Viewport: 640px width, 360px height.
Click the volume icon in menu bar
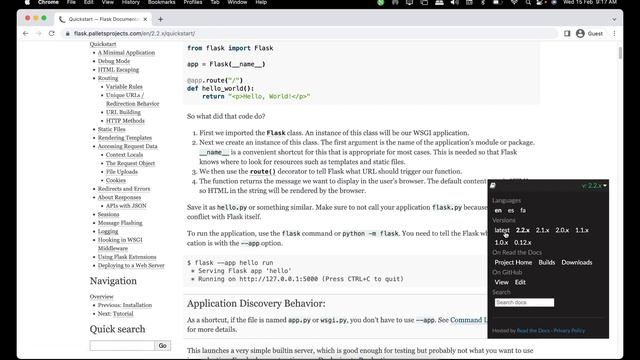click(454, 2)
